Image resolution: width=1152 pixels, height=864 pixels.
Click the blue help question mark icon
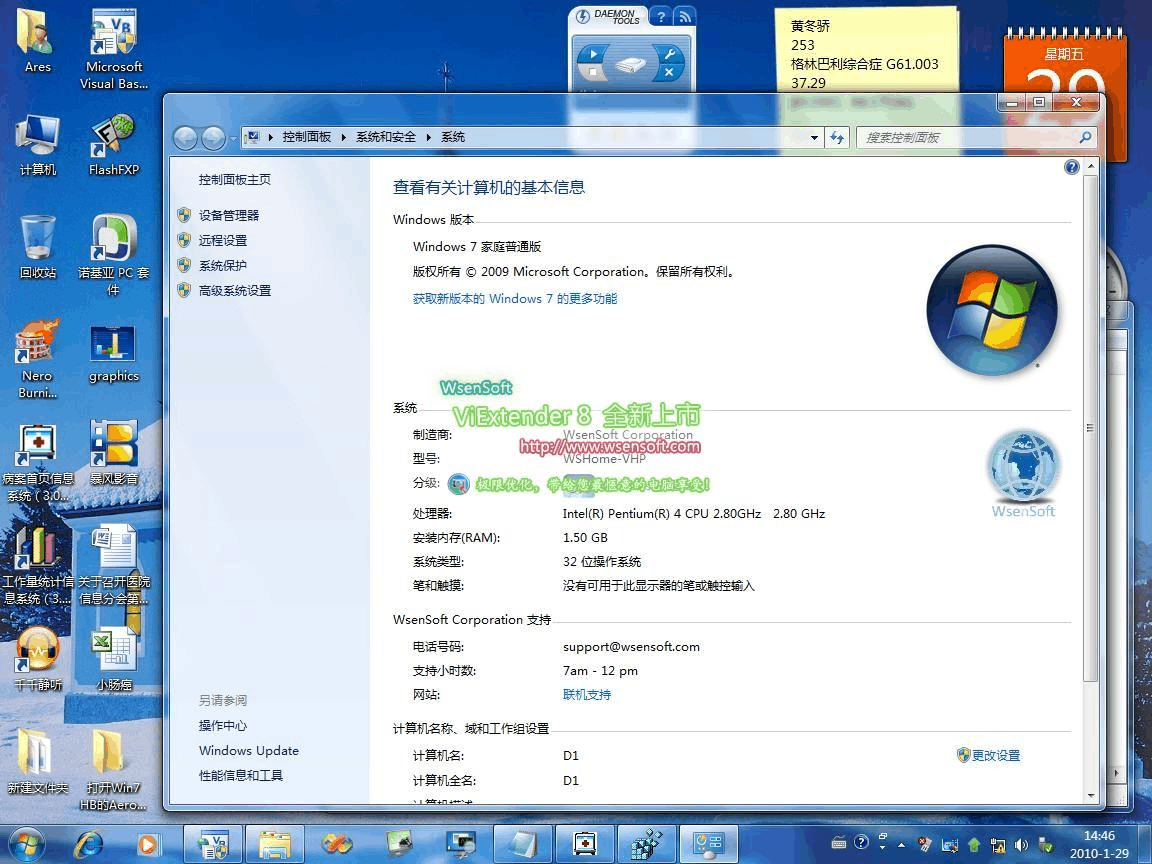coord(1071,167)
